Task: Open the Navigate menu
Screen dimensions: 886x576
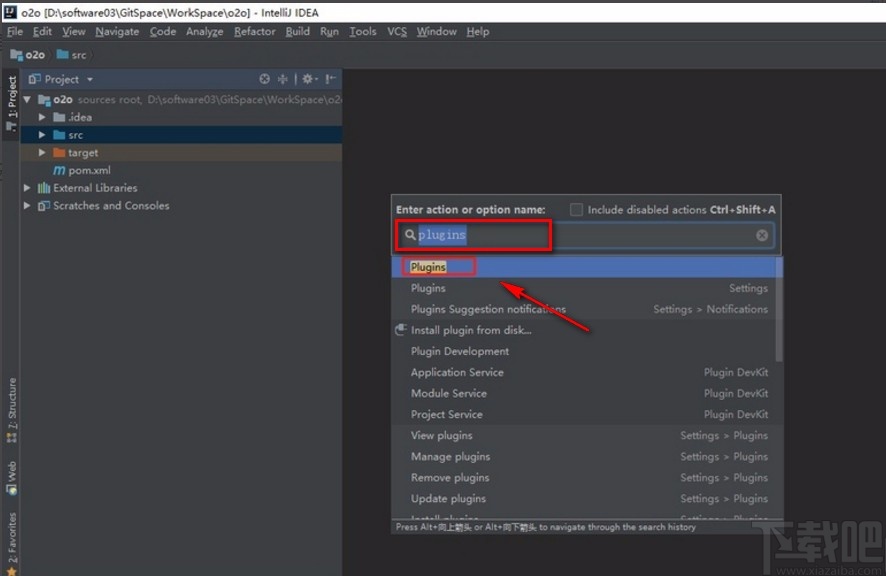Action: (117, 31)
